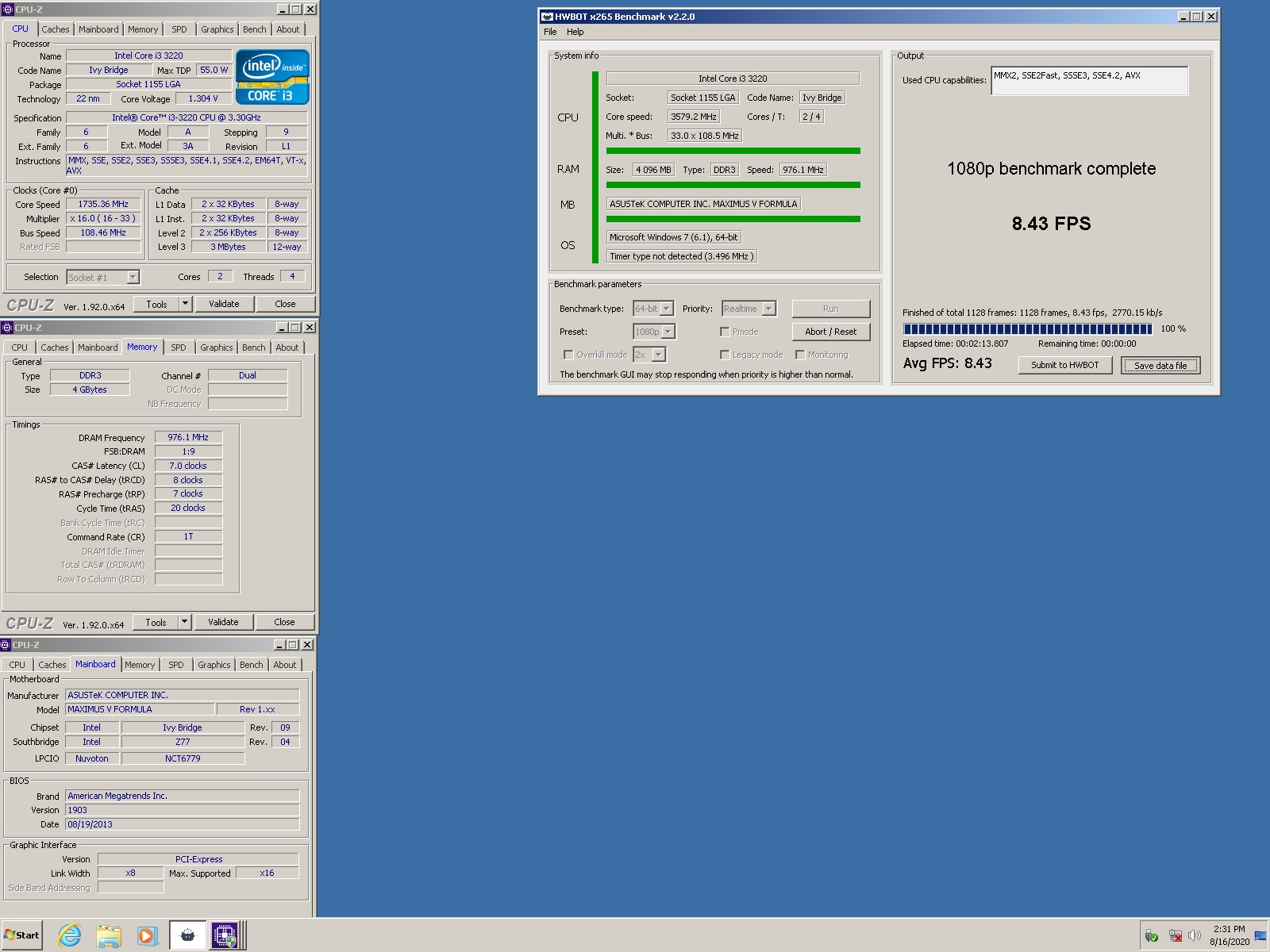Switch to CPU tab in Mainboard CPU-Z window

[x=17, y=665]
